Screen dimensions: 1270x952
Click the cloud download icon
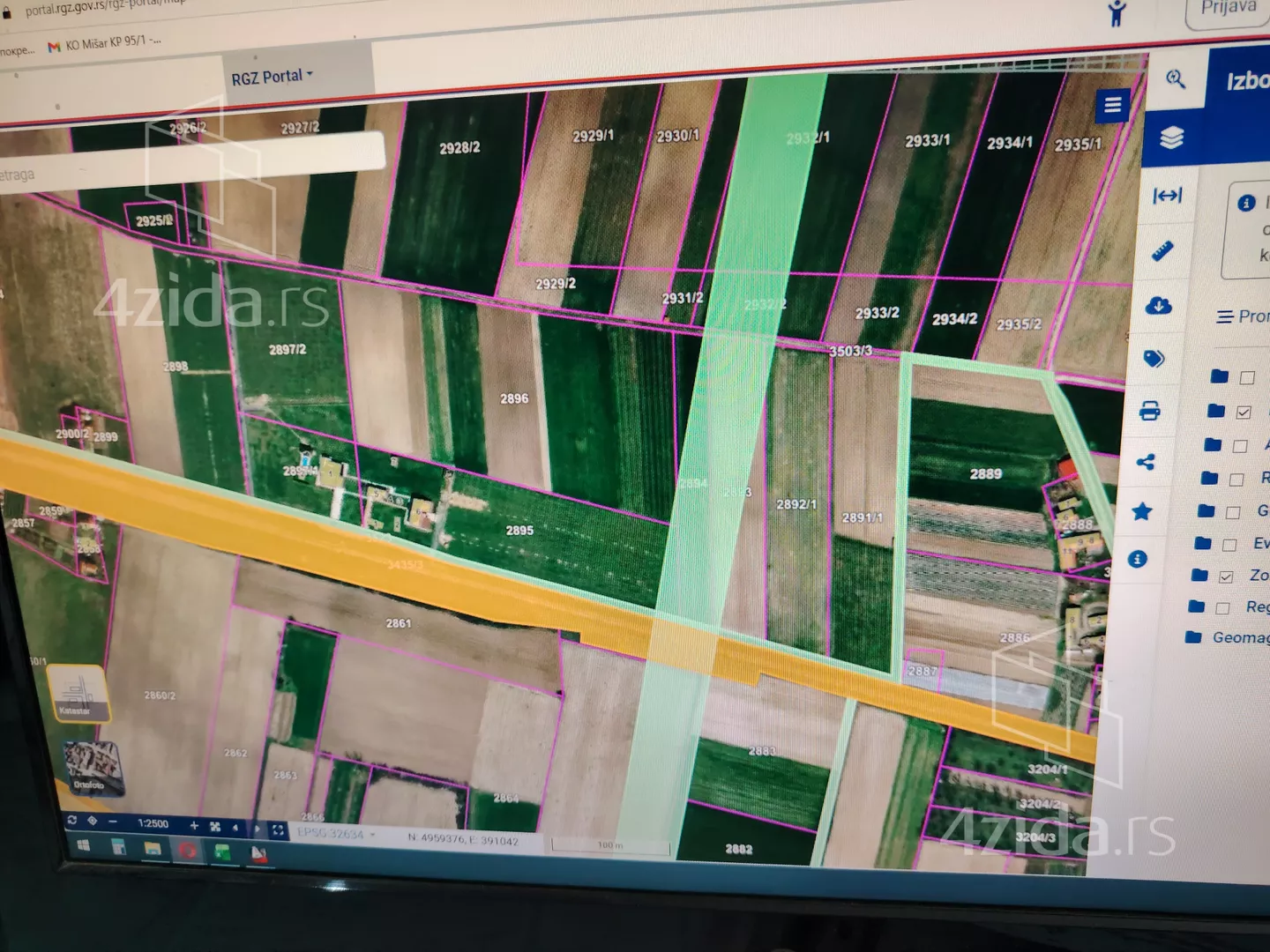click(1158, 306)
